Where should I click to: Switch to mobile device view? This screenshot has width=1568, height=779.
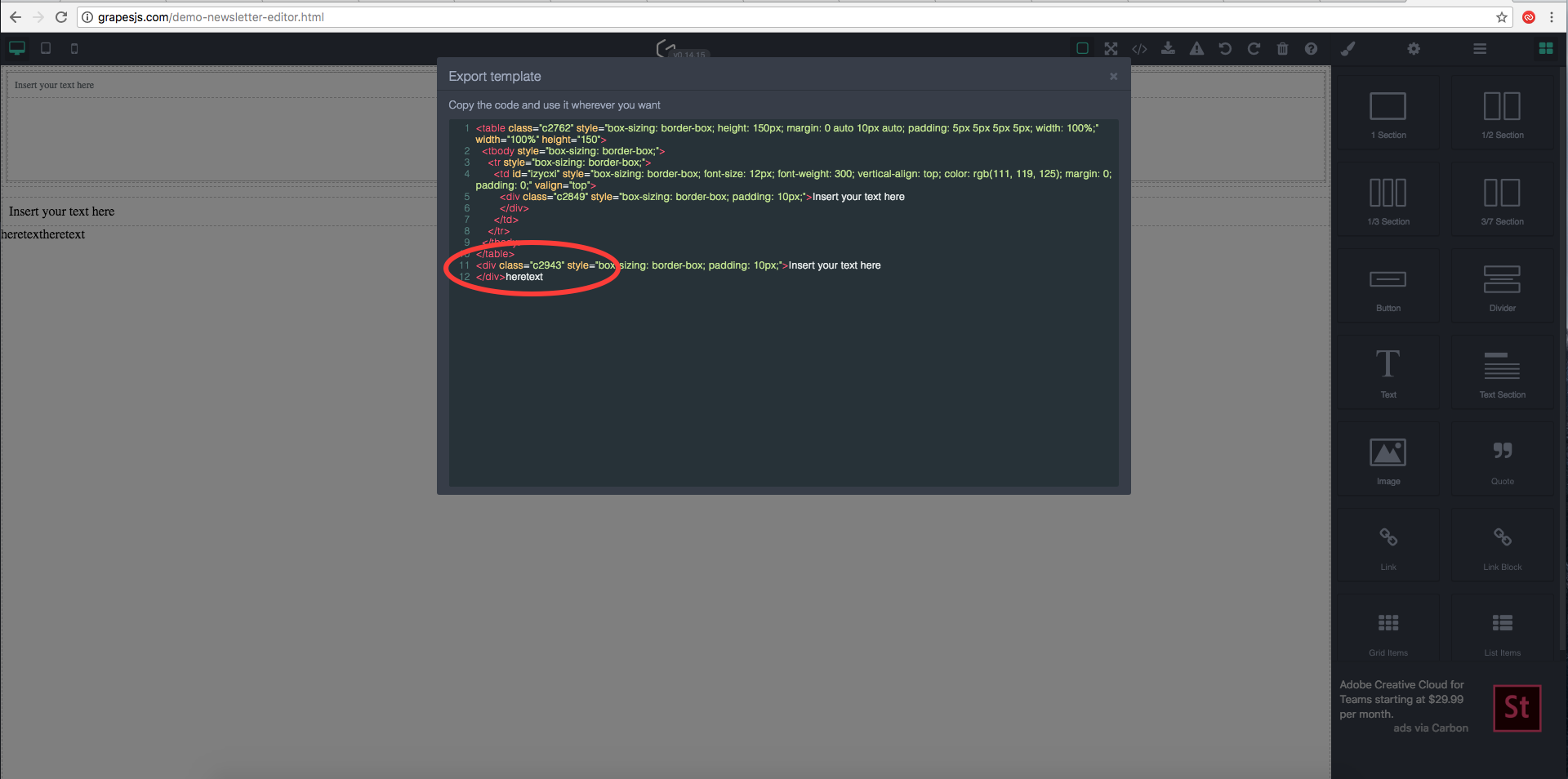point(73,48)
